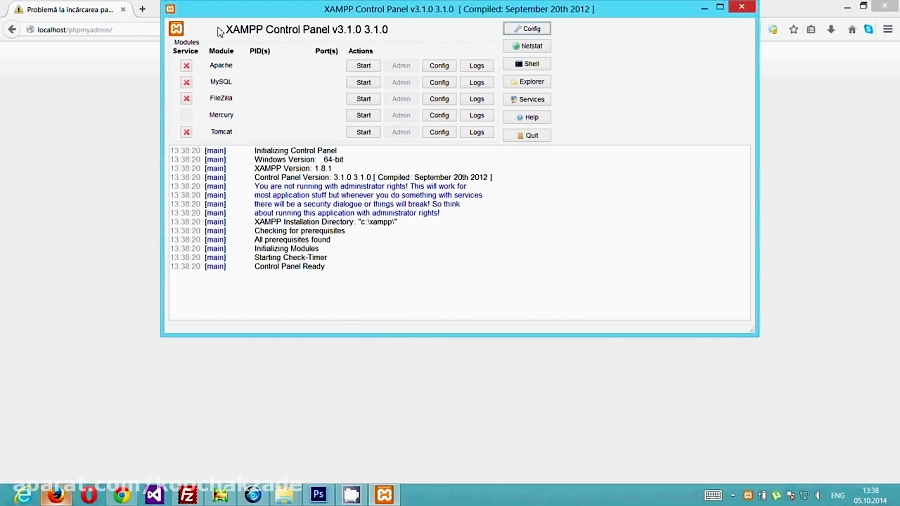Screen dimensions: 900x506
Task: Open Internet Explorer from the taskbar
Action: (24, 495)
